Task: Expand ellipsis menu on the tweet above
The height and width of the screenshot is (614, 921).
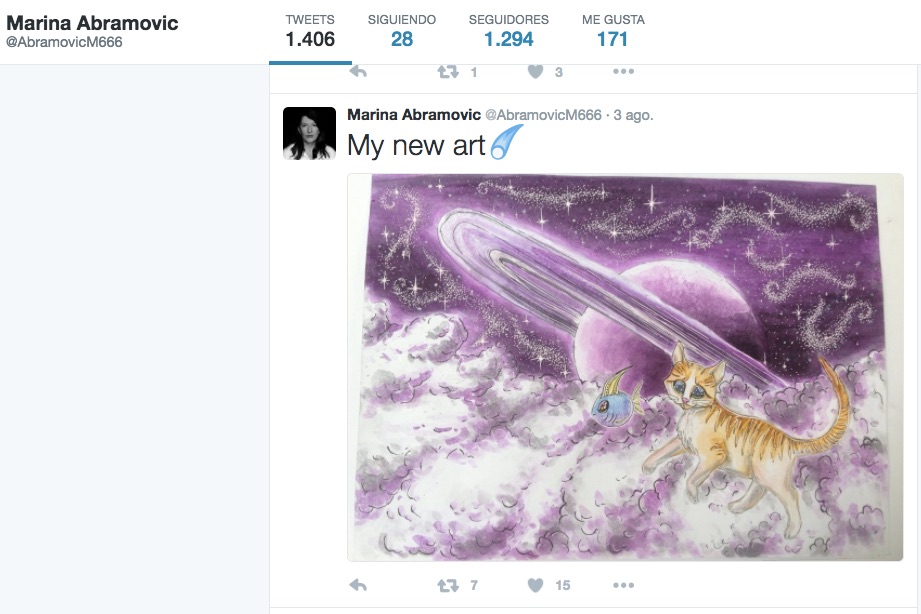Action: (x=623, y=72)
